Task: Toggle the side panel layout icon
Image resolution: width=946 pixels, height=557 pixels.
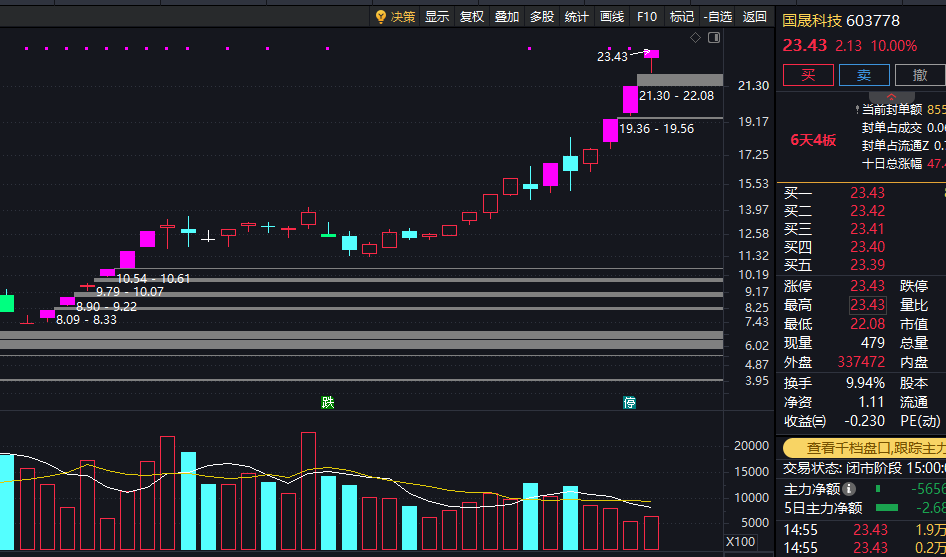Action: click(714, 38)
